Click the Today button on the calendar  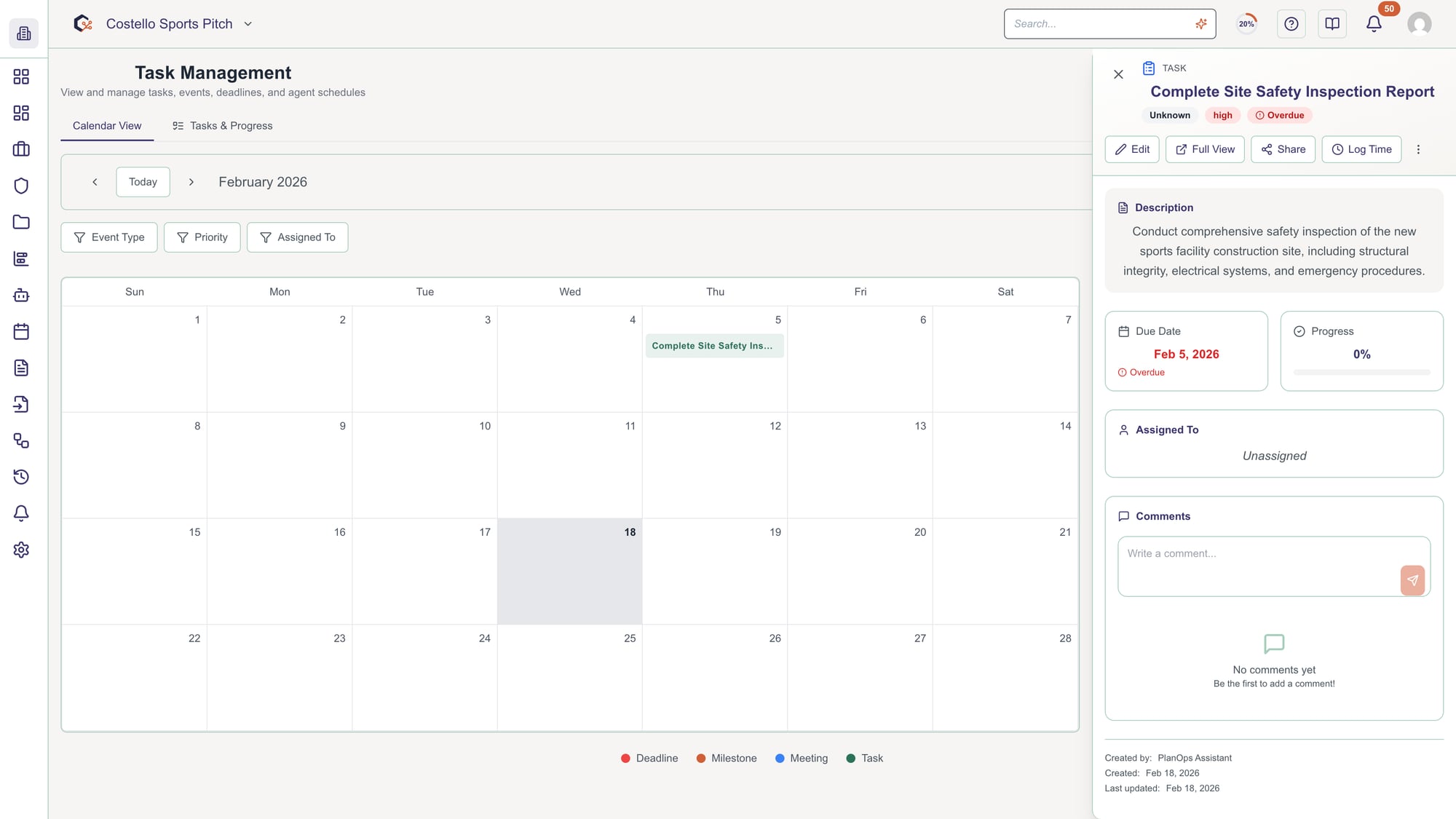[x=143, y=181]
